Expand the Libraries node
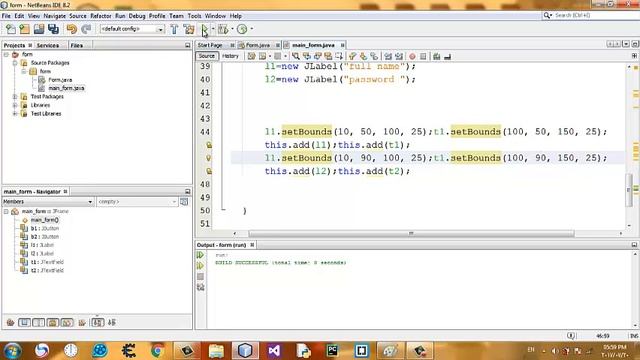This screenshot has height=360, width=640. (15, 105)
